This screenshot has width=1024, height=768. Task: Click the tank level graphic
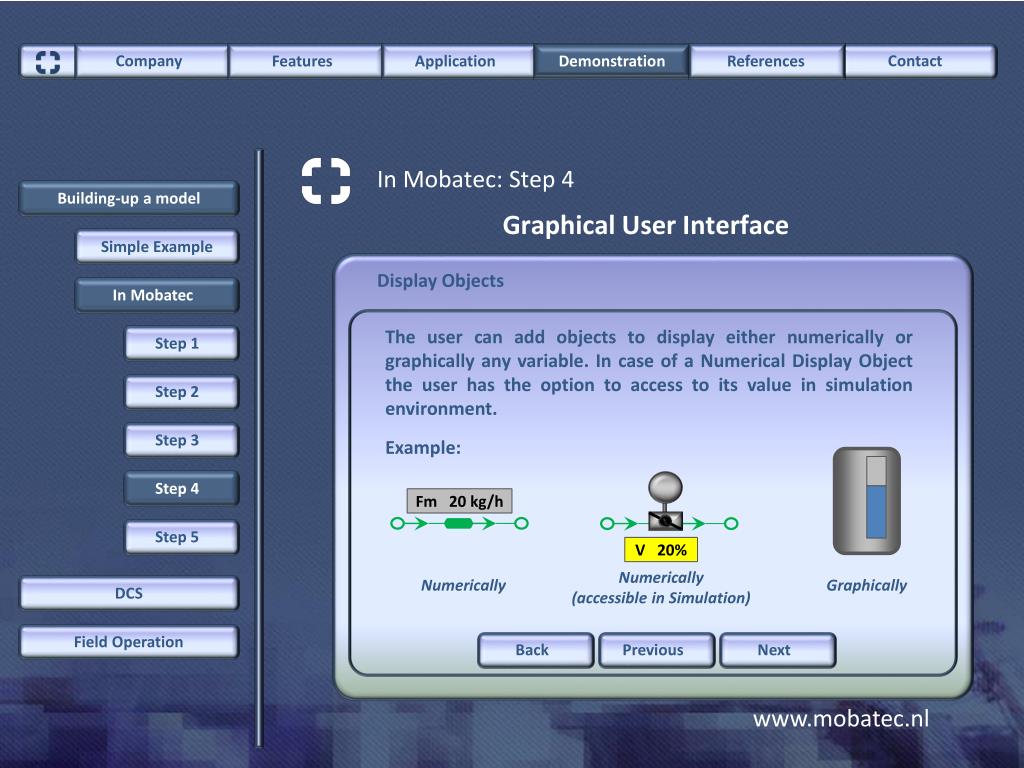click(867, 501)
